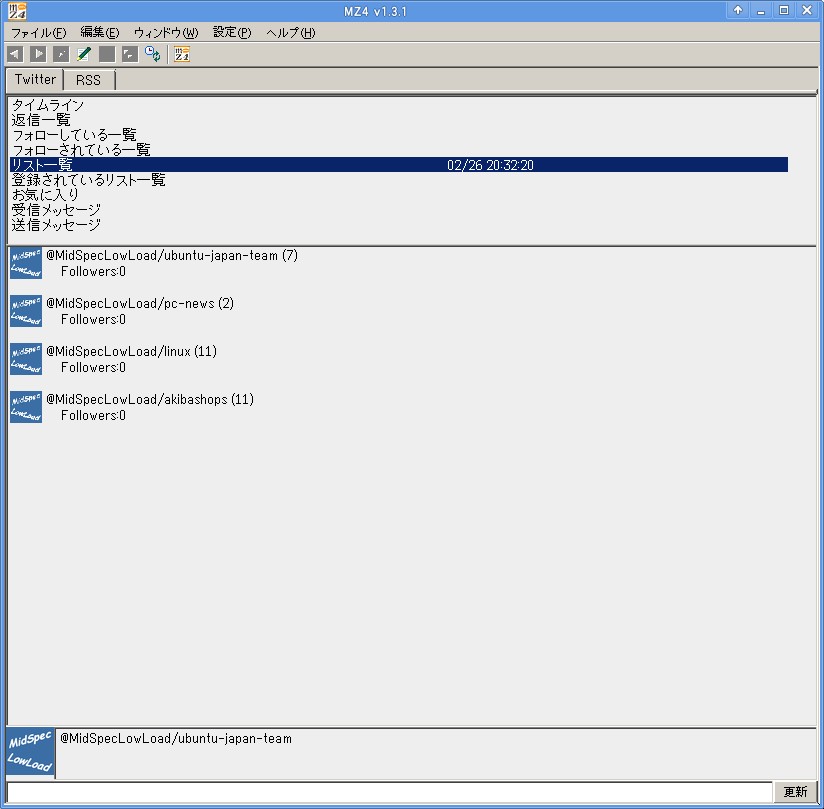Click the gray stop square toolbar icon
Viewport: 824px width, 809px height.
[107, 54]
